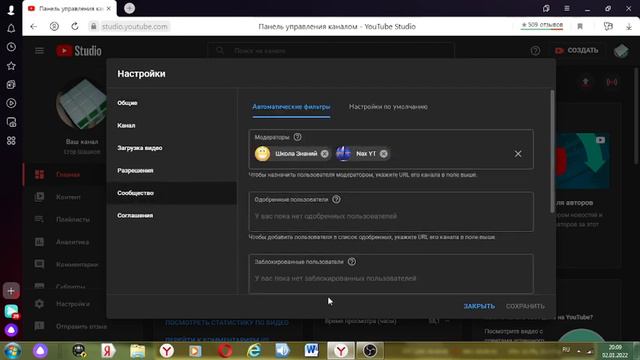Bookmark page with bookmark icon
Image resolution: width=640 pixels, height=360 pixels.
(580, 27)
